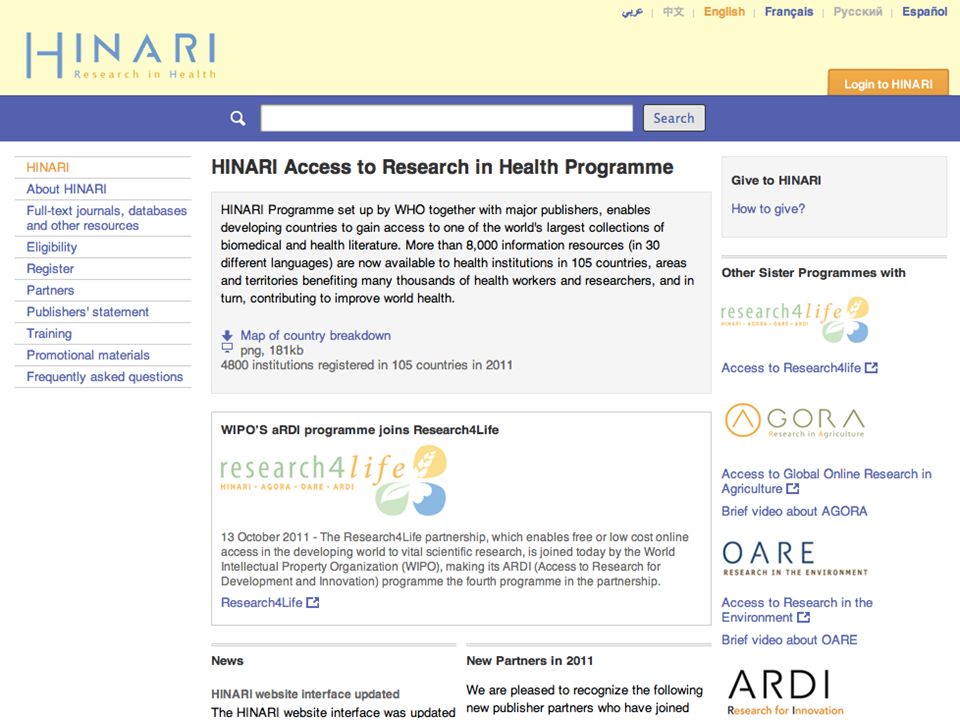The height and width of the screenshot is (720, 960).
Task: Open Access to Research in the Environment link
Action: click(797, 610)
